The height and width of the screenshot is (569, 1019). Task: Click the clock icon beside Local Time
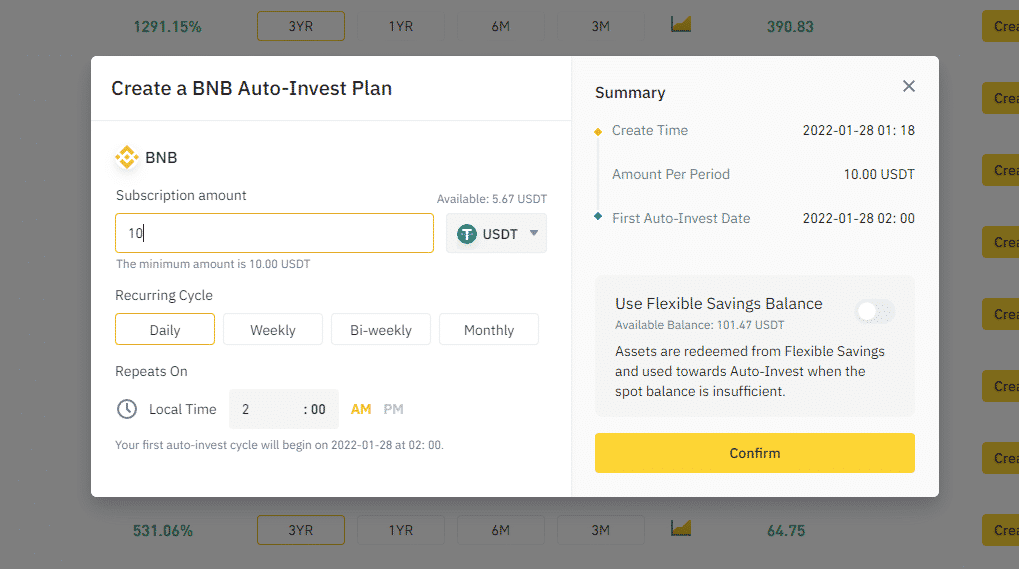click(x=127, y=409)
